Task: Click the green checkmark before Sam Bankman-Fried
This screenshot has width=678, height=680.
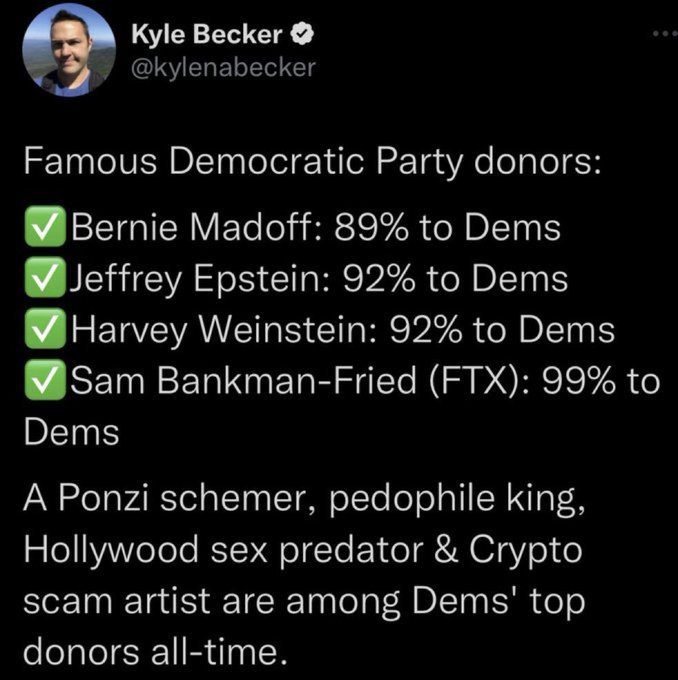Action: tap(45, 382)
